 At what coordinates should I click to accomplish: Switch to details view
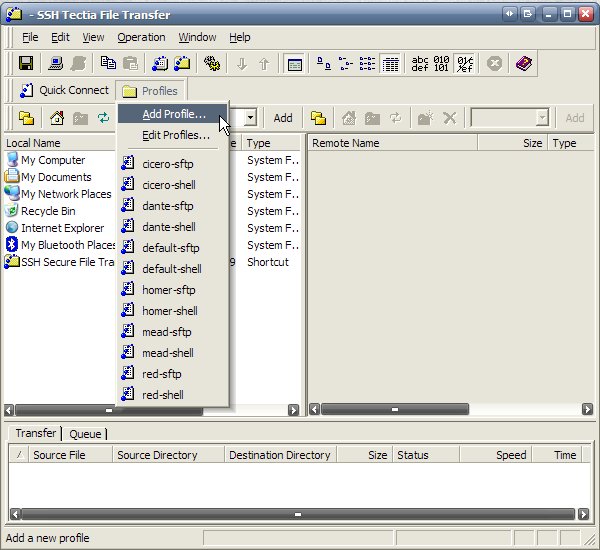coord(390,64)
